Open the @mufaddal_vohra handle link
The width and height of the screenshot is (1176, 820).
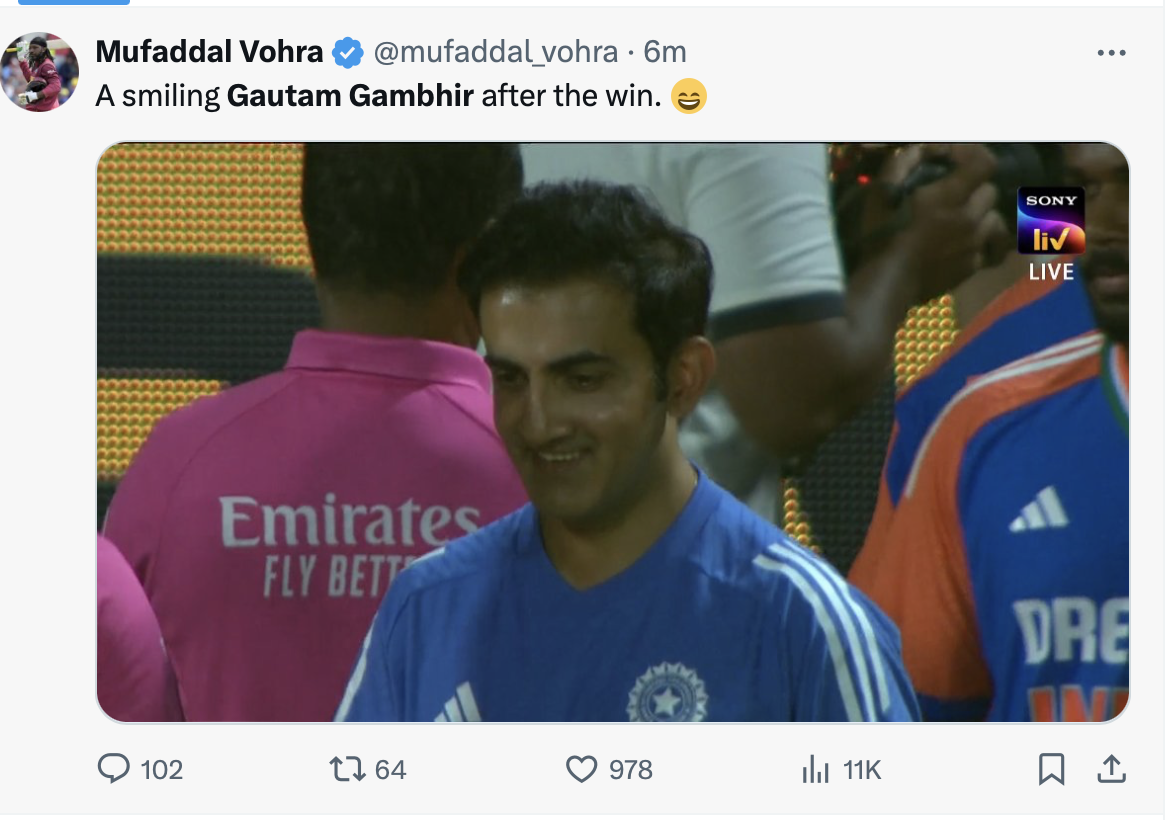pos(495,52)
